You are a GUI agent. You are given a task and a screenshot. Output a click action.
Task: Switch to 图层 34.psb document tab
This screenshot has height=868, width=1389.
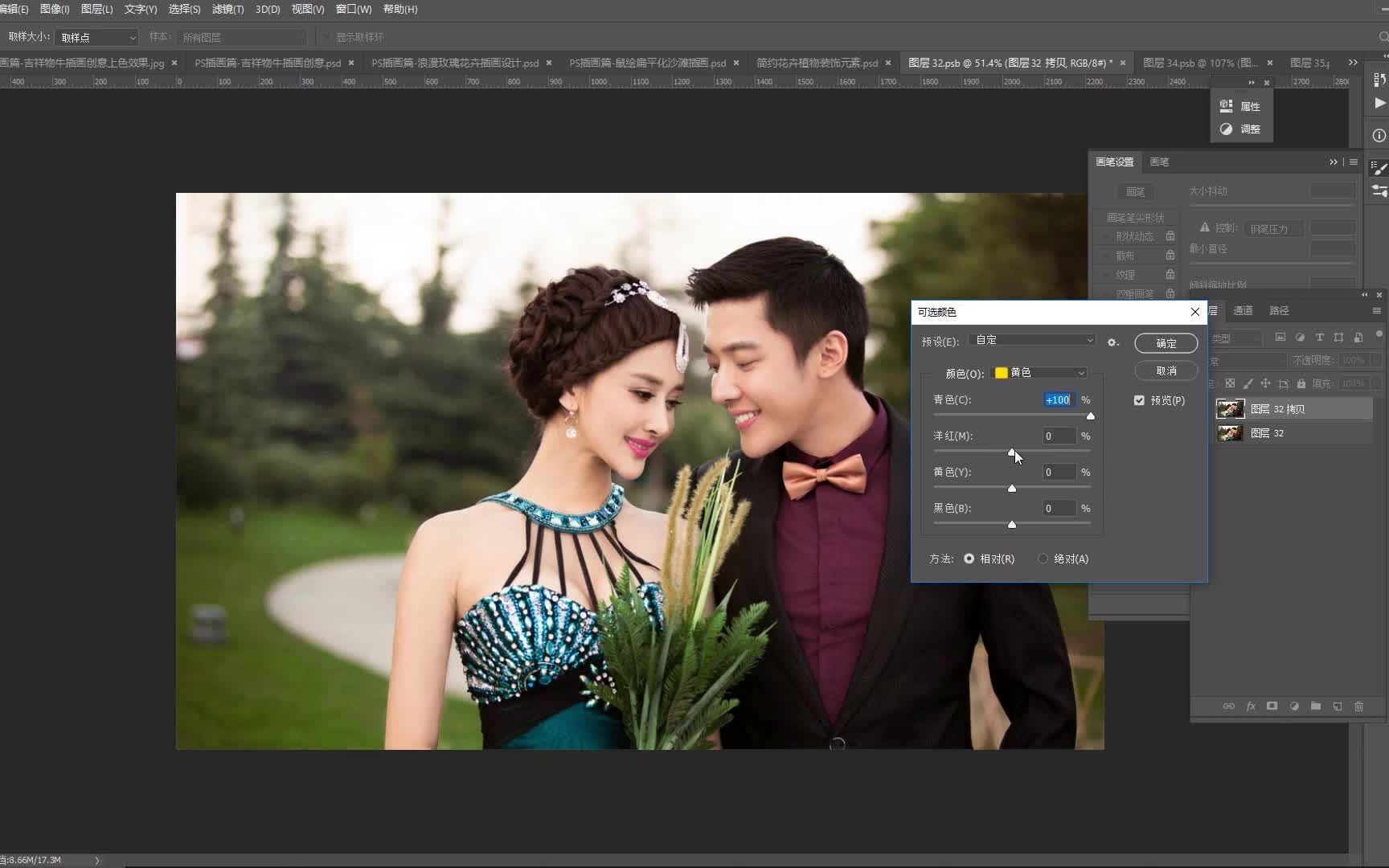(1201, 63)
